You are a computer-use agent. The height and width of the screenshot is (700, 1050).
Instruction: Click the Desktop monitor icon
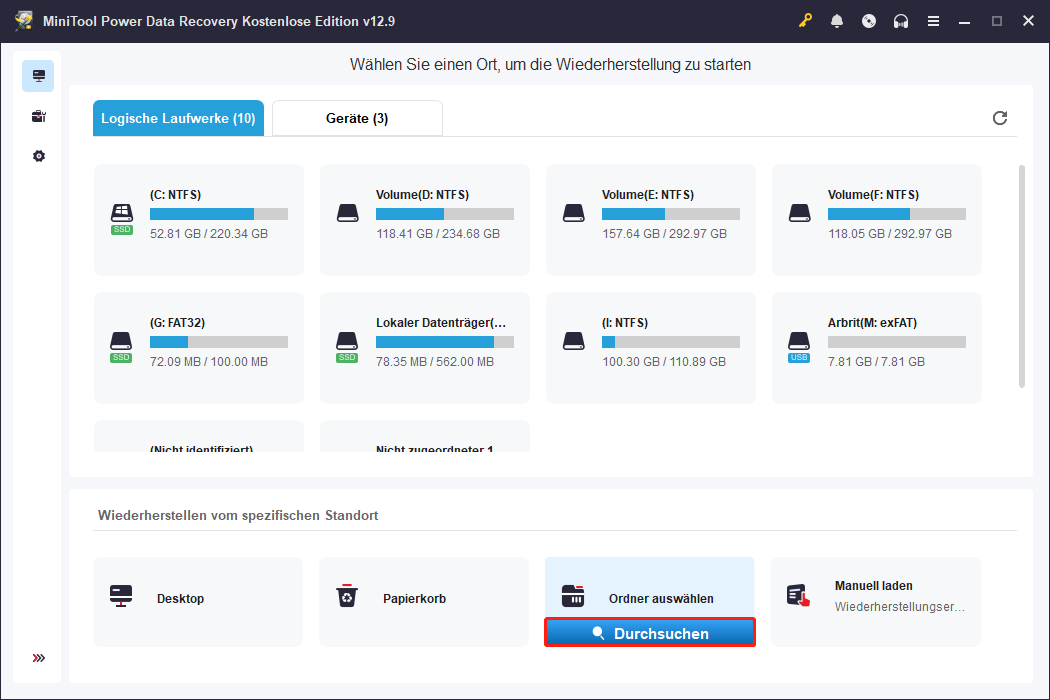tap(121, 596)
